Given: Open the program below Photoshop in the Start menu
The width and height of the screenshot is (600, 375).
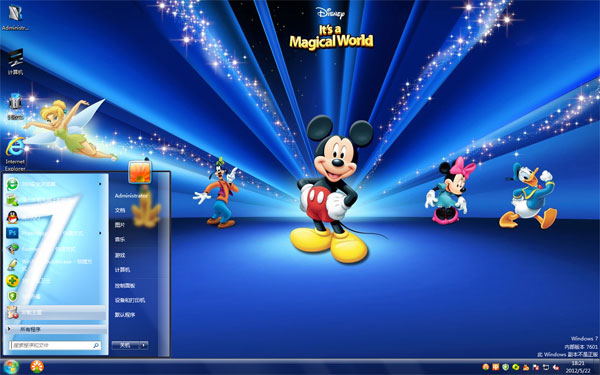Looking at the screenshot, I should click(54, 249).
